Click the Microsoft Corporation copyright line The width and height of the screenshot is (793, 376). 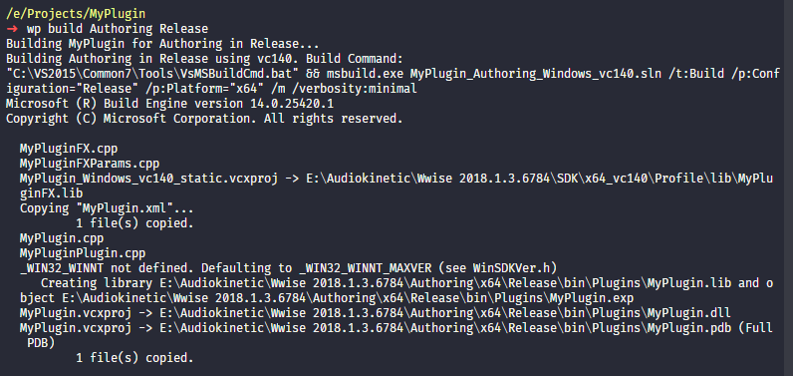click(x=204, y=119)
